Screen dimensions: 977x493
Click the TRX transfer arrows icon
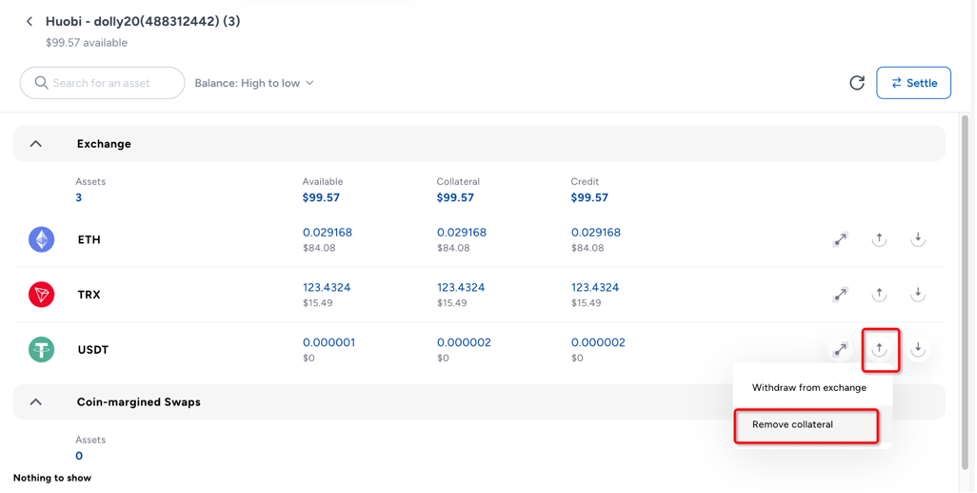(x=841, y=294)
